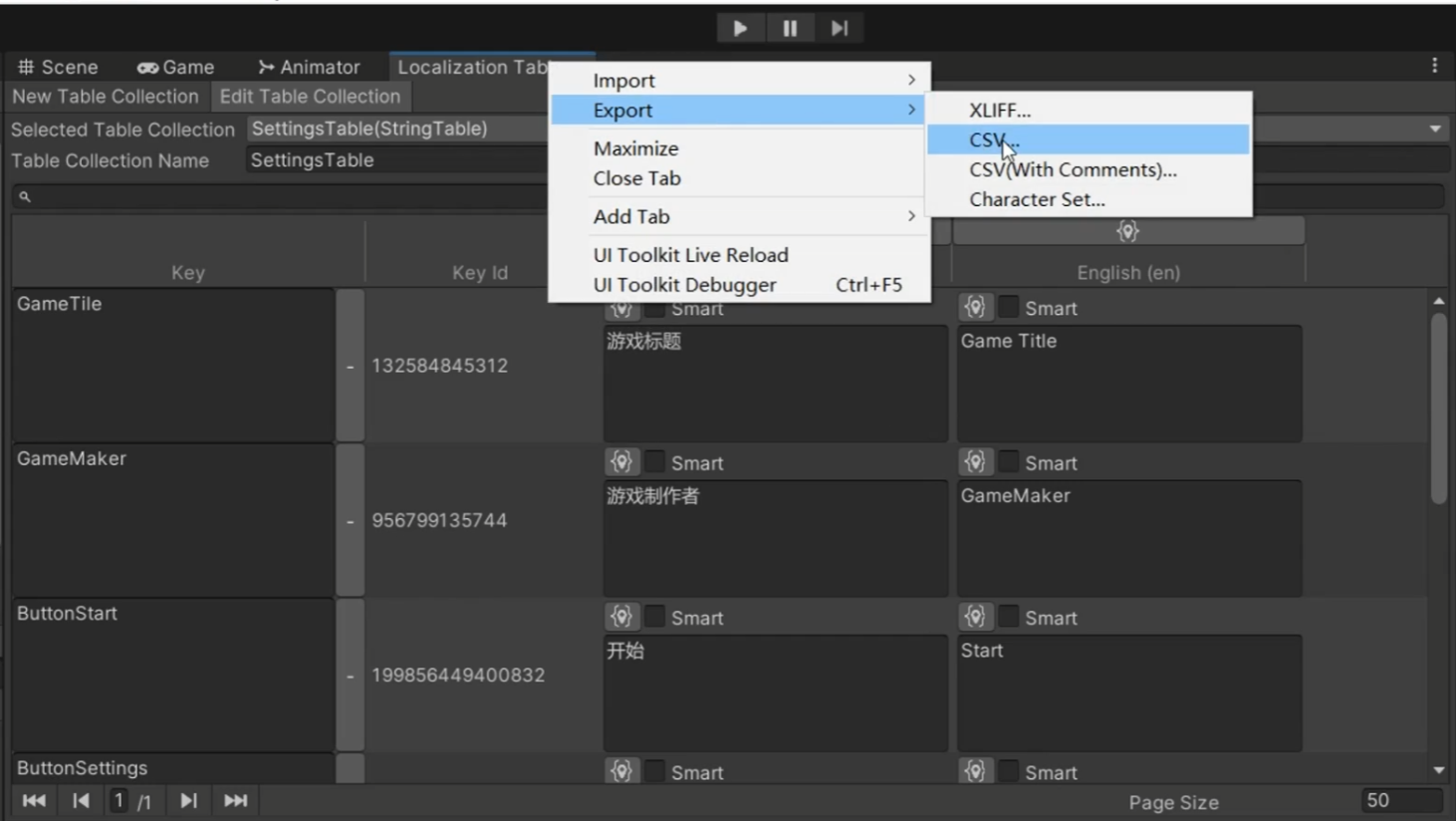
Task: Open the Selected Table Collection dropdown arrow
Action: 1435,129
